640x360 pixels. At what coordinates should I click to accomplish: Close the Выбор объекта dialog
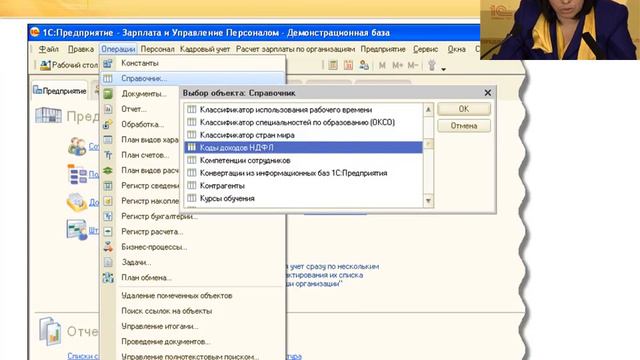click(488, 93)
